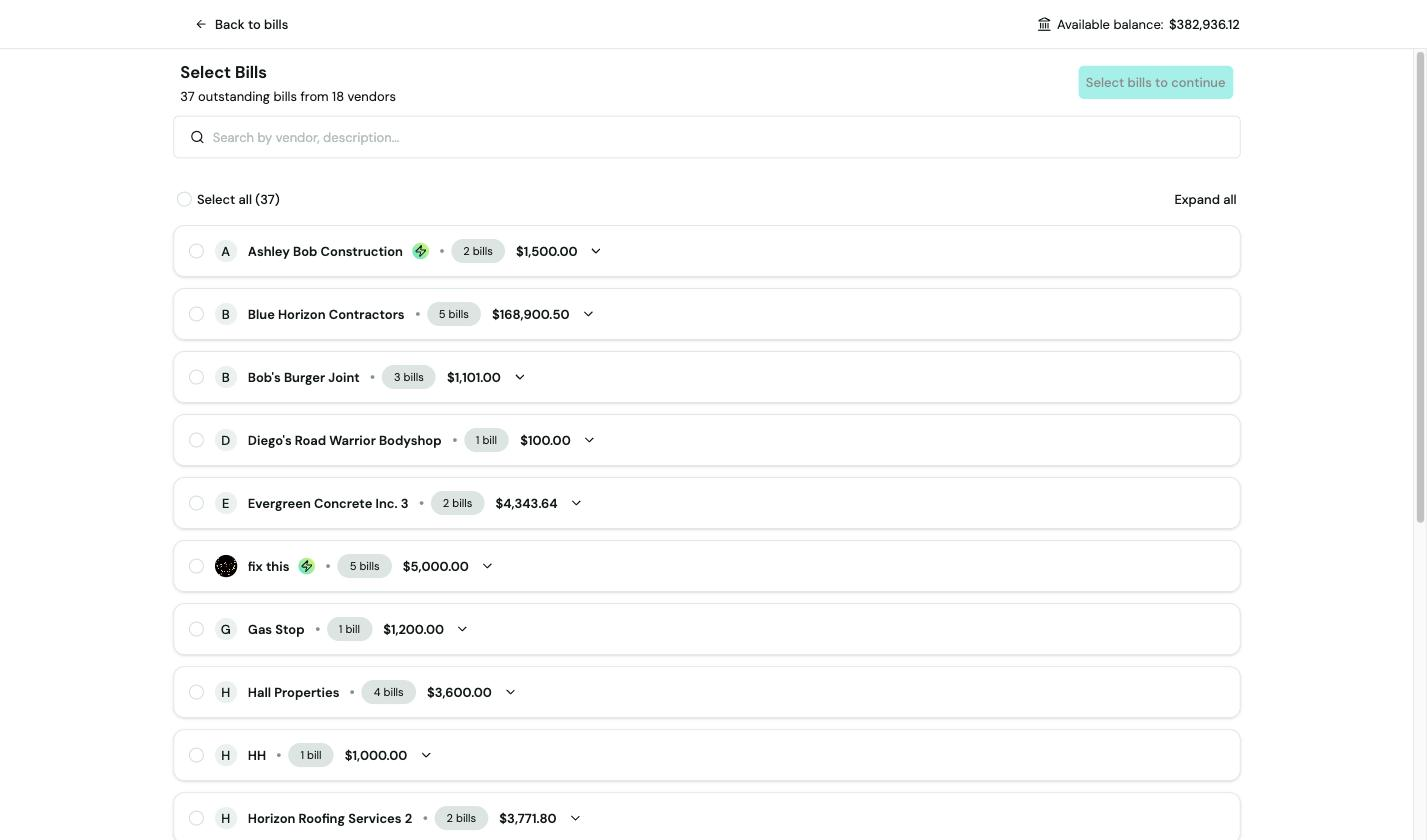Click green lightning badge next to Ashley Bob Construction

coord(421,251)
